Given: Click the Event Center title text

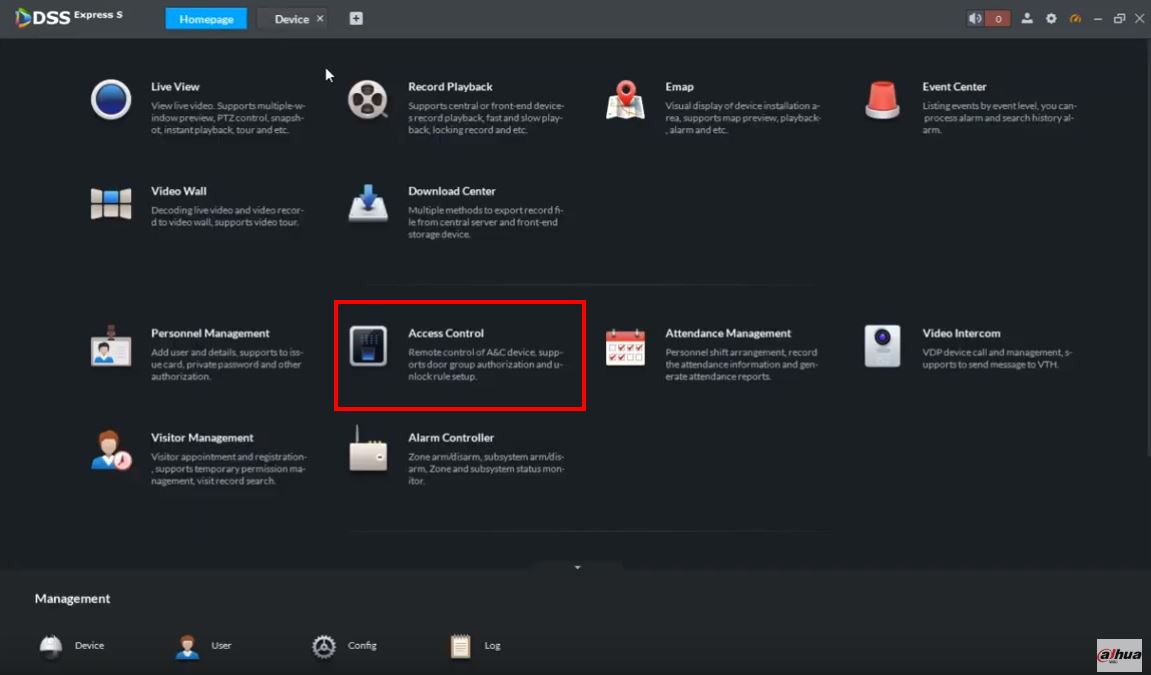Looking at the screenshot, I should click(x=954, y=87).
